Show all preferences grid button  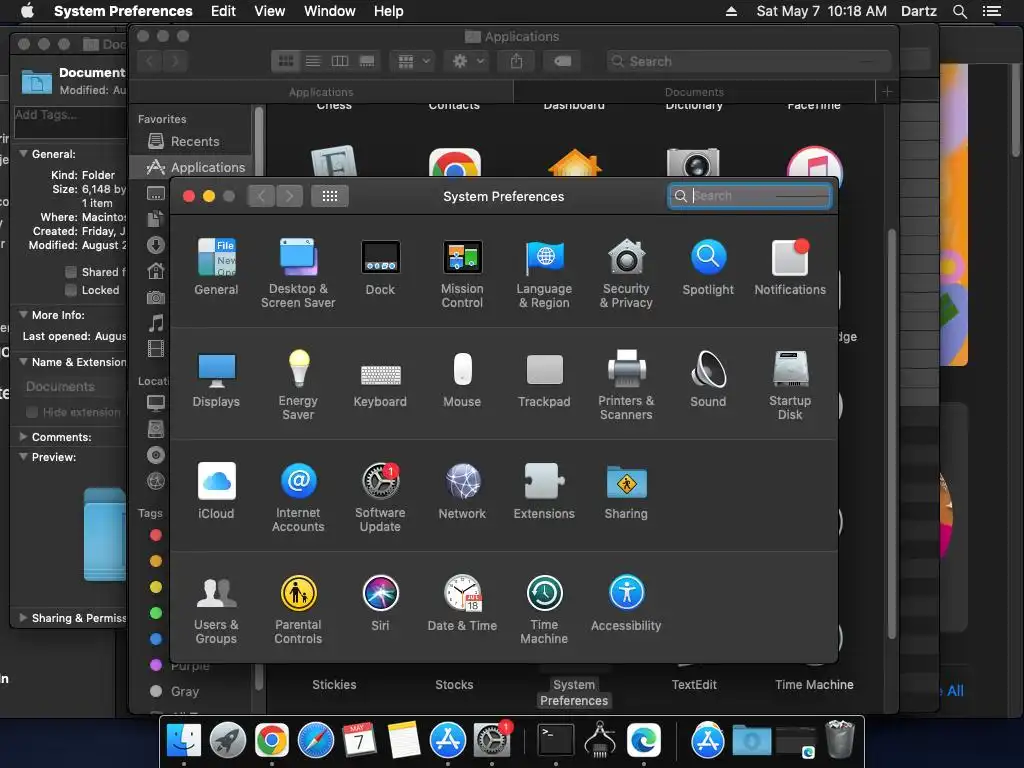click(x=330, y=196)
